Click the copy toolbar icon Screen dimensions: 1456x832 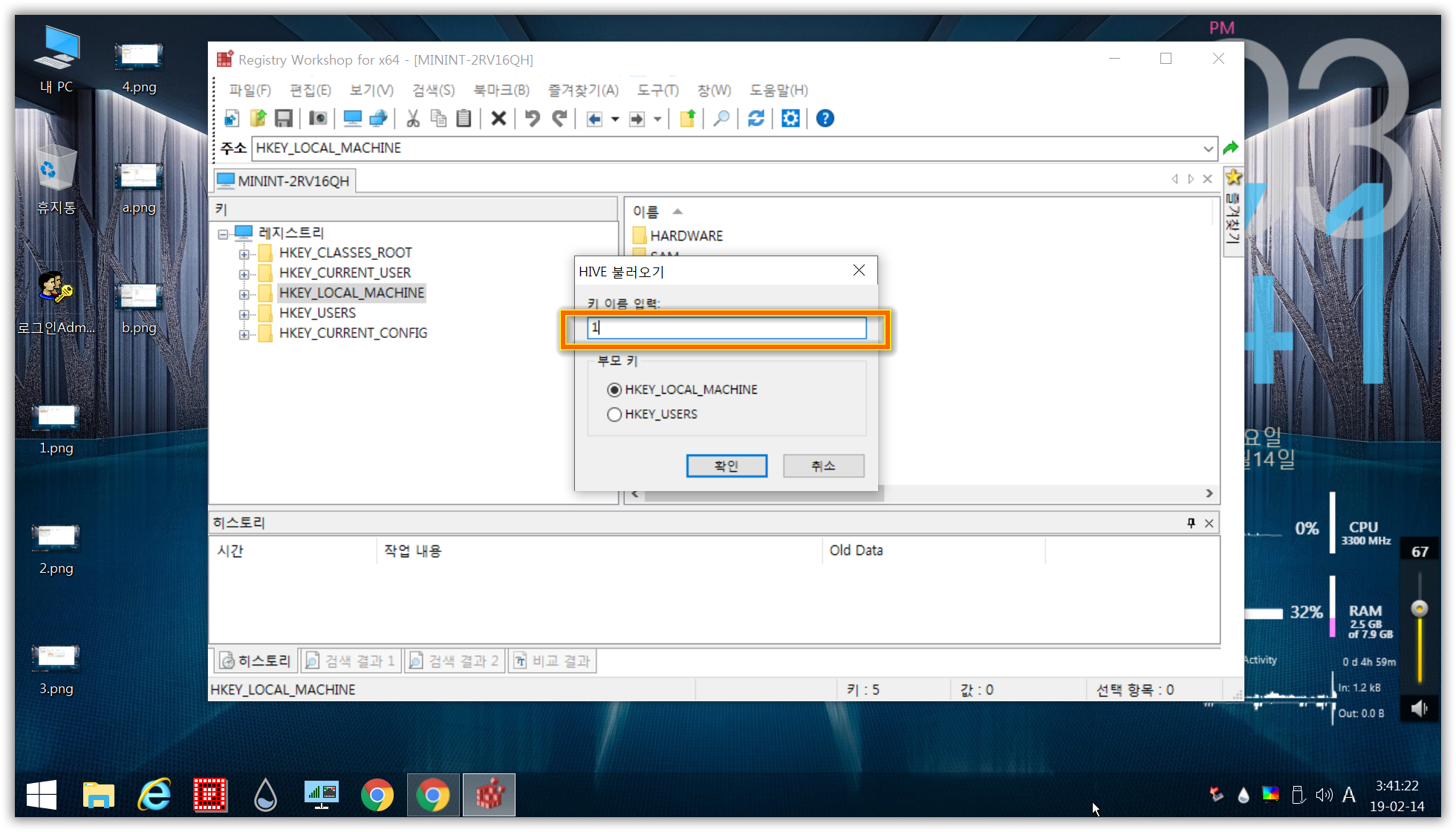click(439, 119)
